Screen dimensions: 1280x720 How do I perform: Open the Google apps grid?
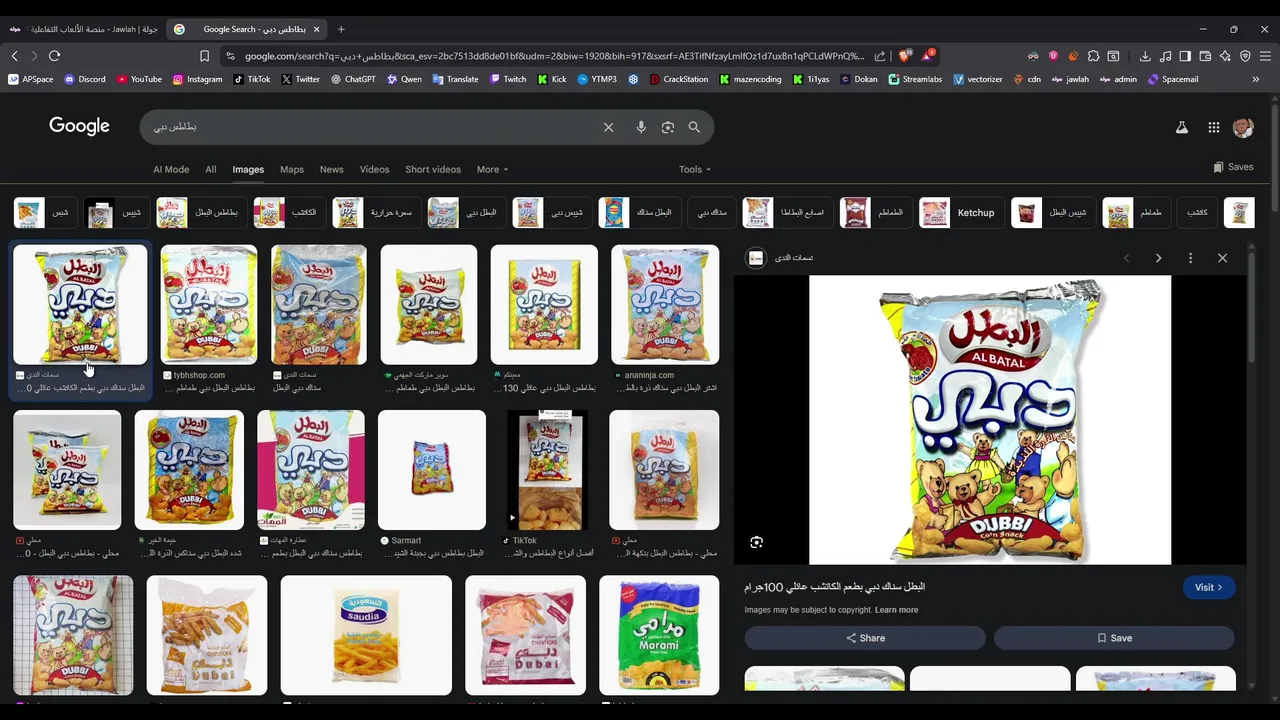[1213, 127]
